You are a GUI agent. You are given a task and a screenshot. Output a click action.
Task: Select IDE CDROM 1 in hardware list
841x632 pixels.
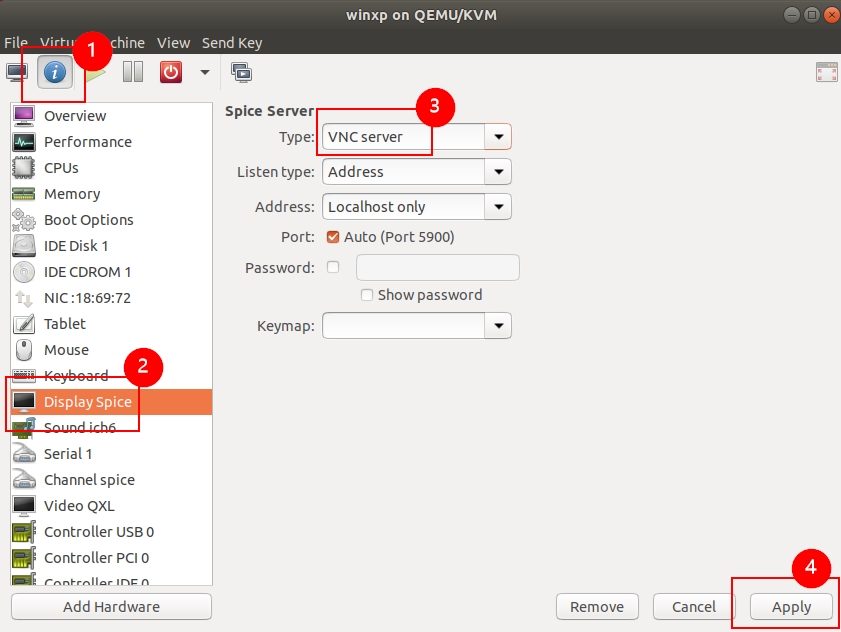(x=87, y=272)
